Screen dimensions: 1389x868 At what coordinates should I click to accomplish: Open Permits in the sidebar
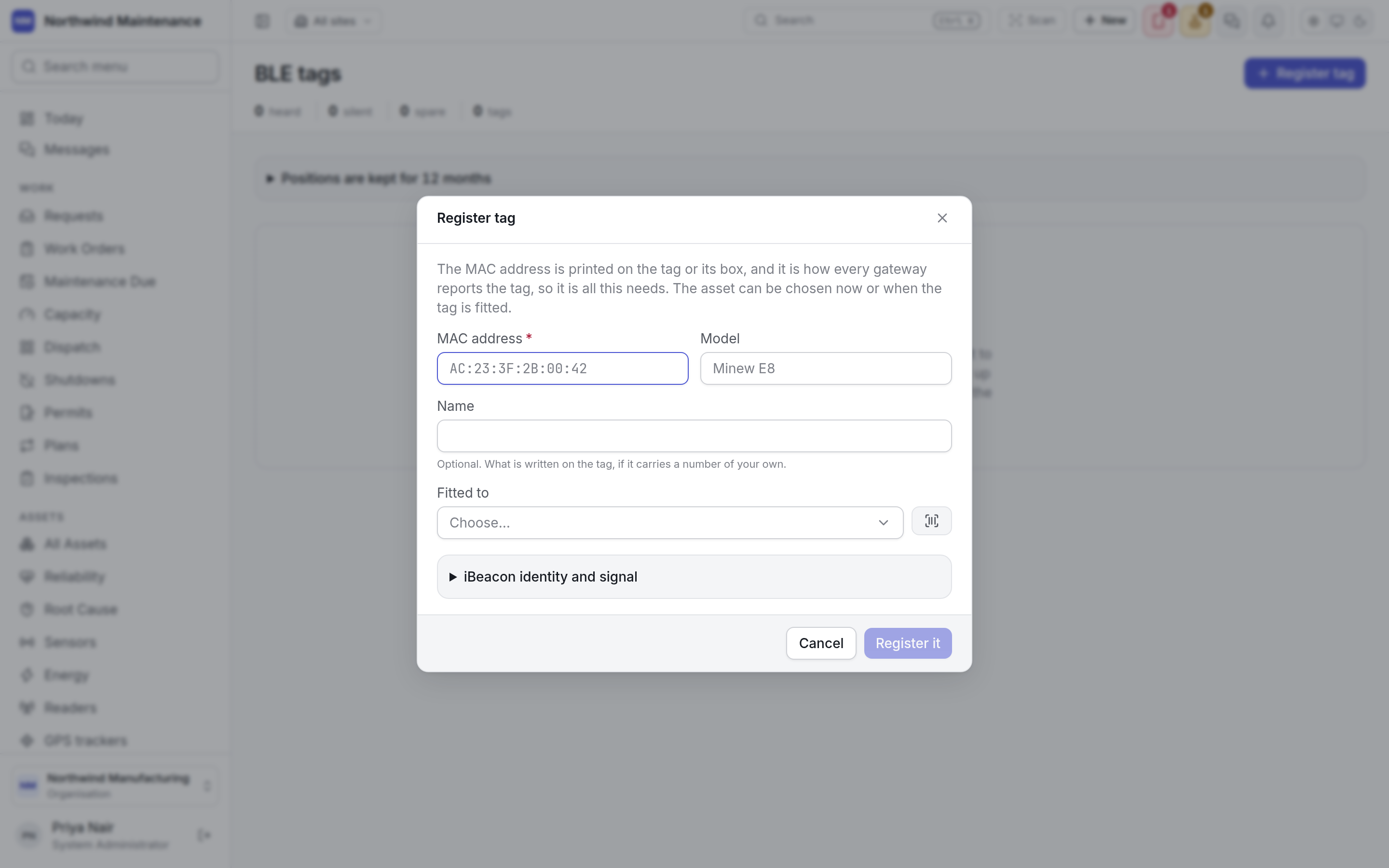(x=115, y=413)
